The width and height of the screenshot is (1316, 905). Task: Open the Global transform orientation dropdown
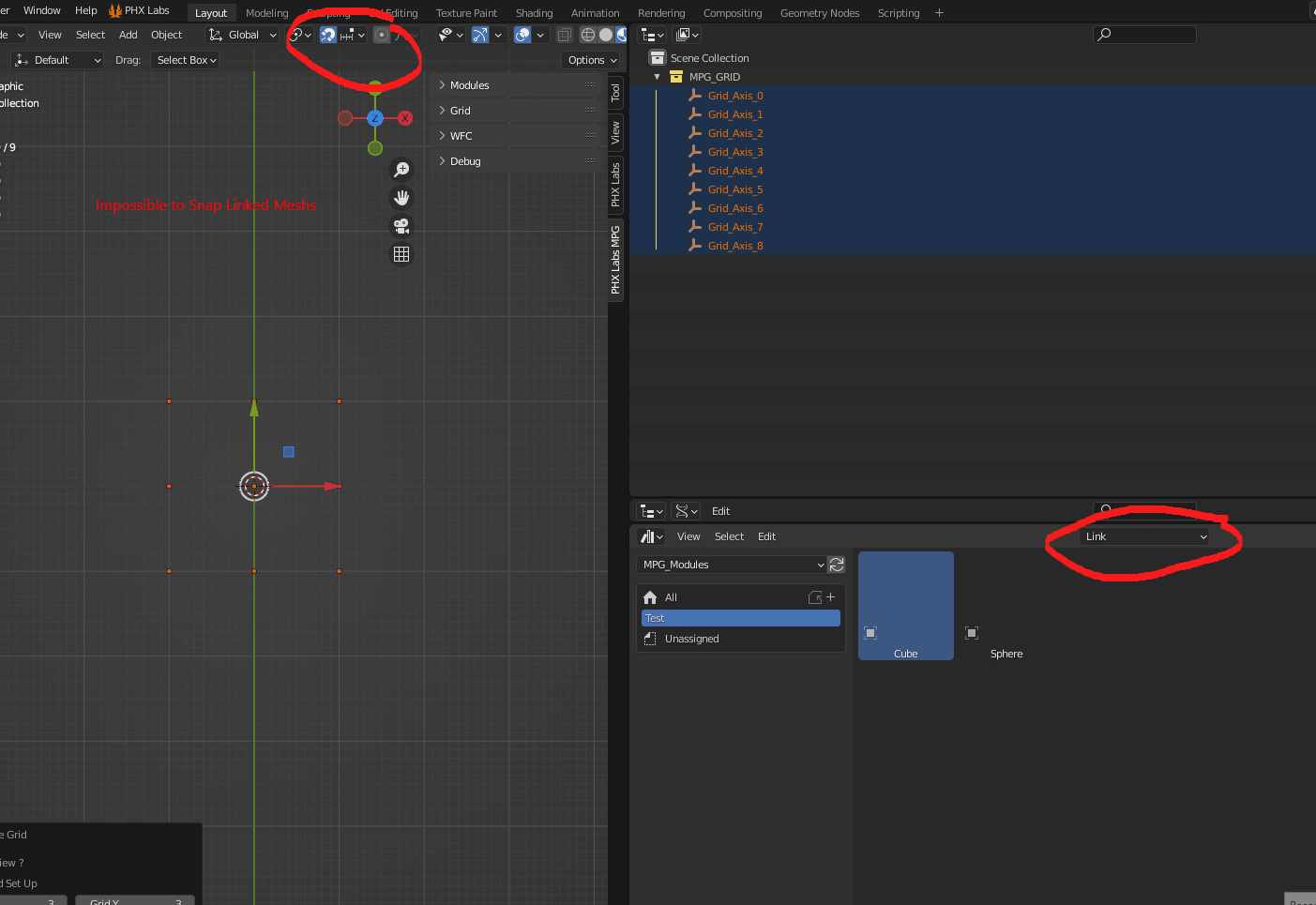[x=242, y=35]
